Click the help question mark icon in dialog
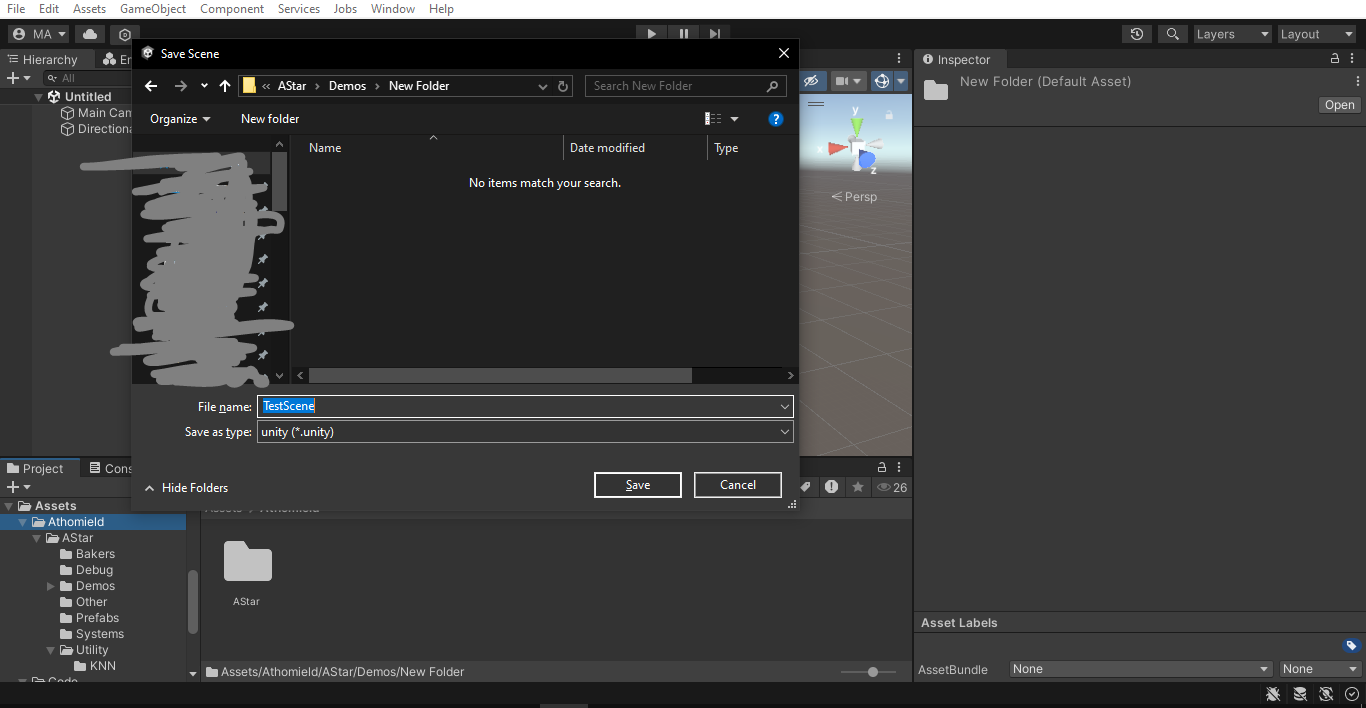The height and width of the screenshot is (708, 1366). coord(775,119)
